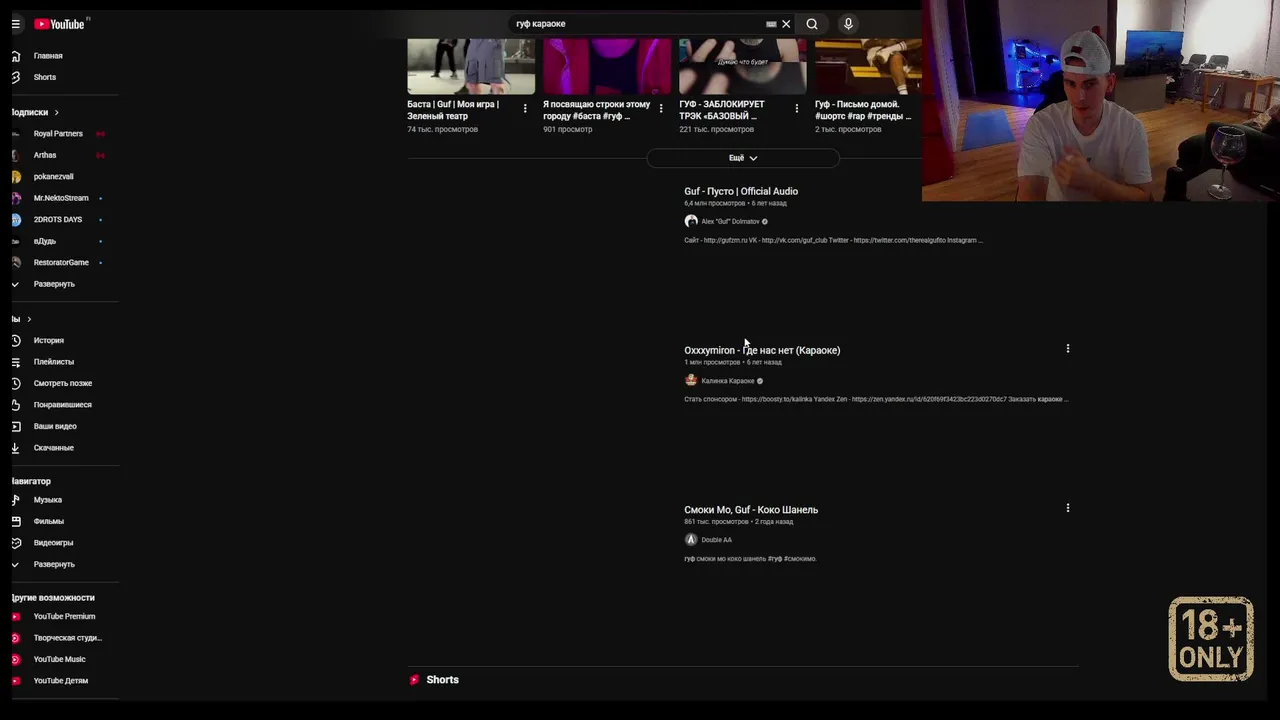Open the RestoratorGame channel
Viewport: 1280px width, 720px height.
click(61, 262)
